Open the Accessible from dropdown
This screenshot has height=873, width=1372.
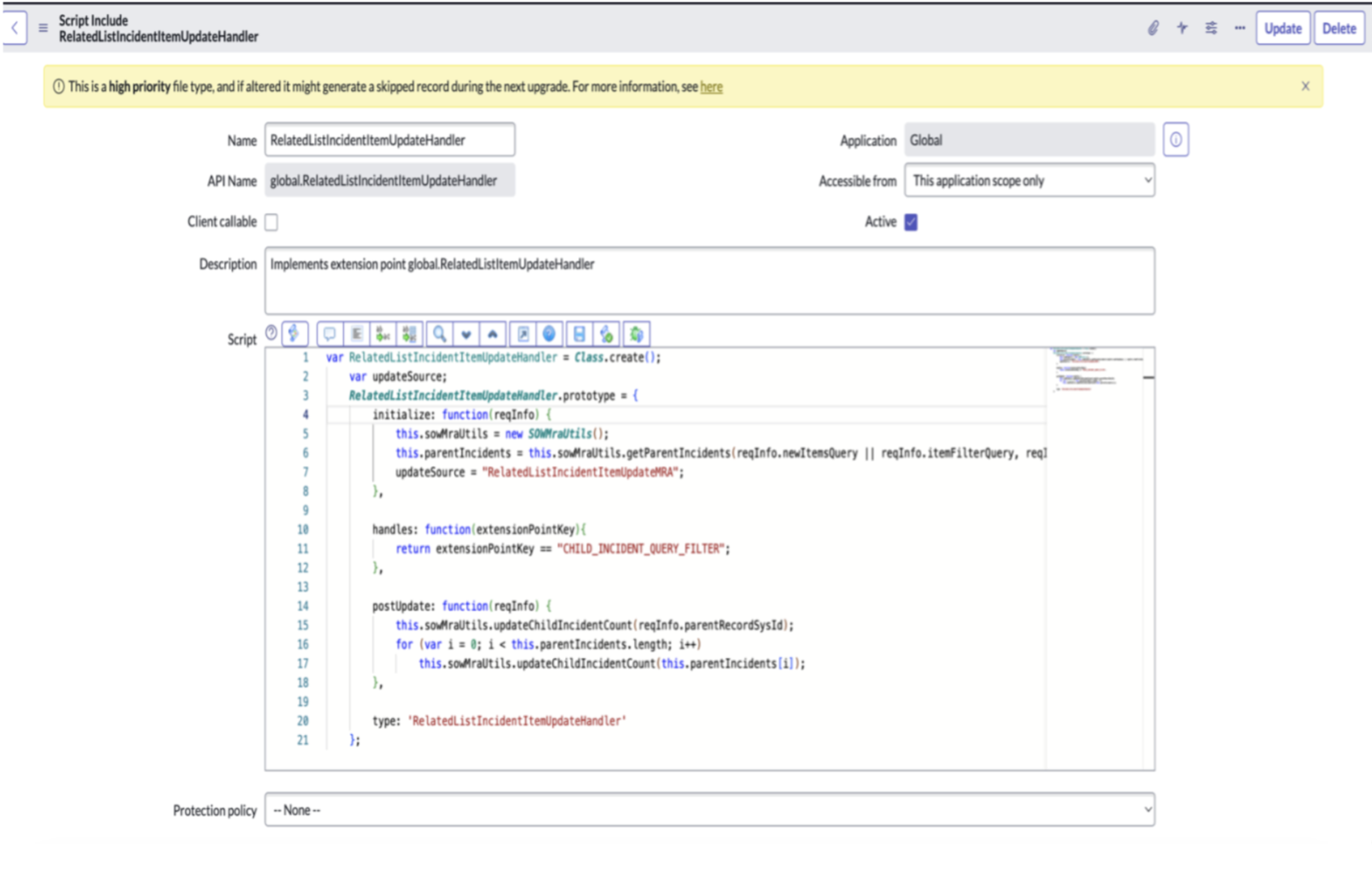pyautogui.click(x=1029, y=181)
